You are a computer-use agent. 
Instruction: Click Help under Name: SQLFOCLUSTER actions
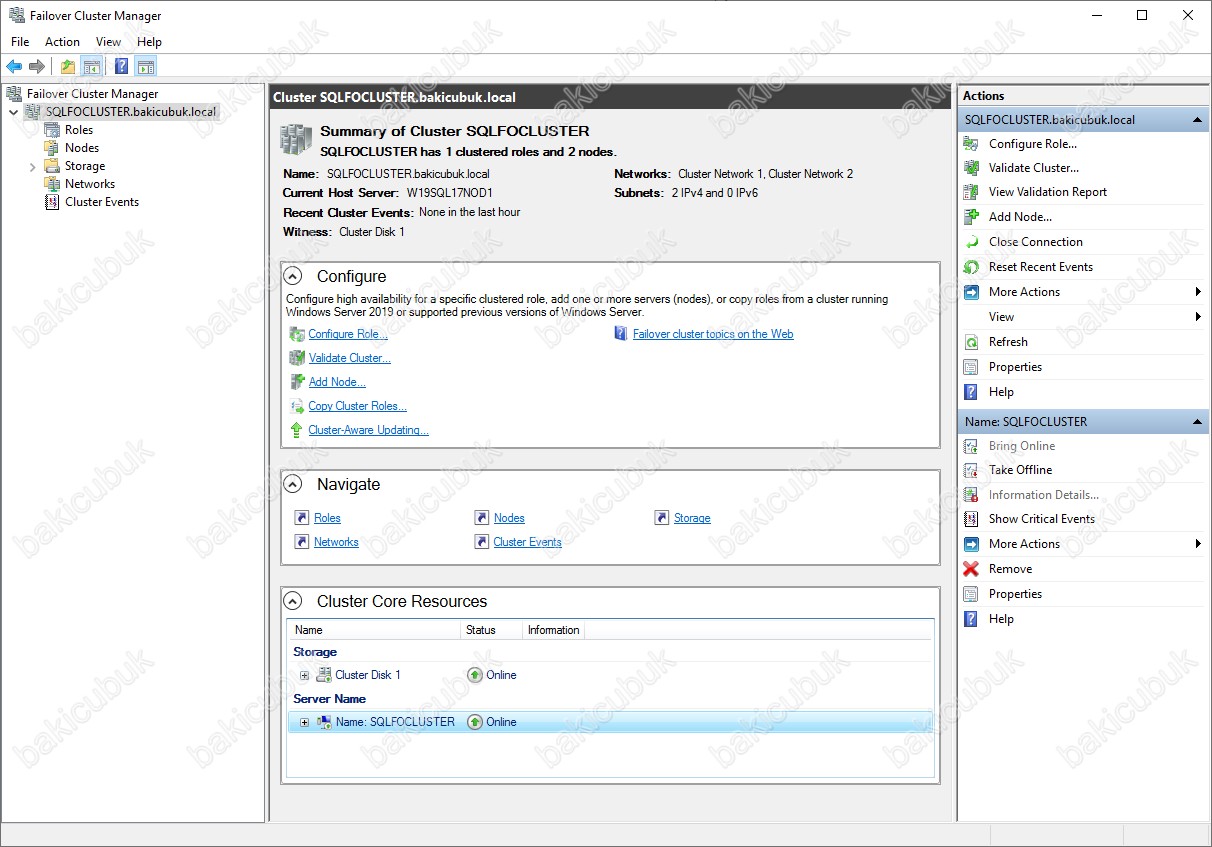tap(1001, 619)
